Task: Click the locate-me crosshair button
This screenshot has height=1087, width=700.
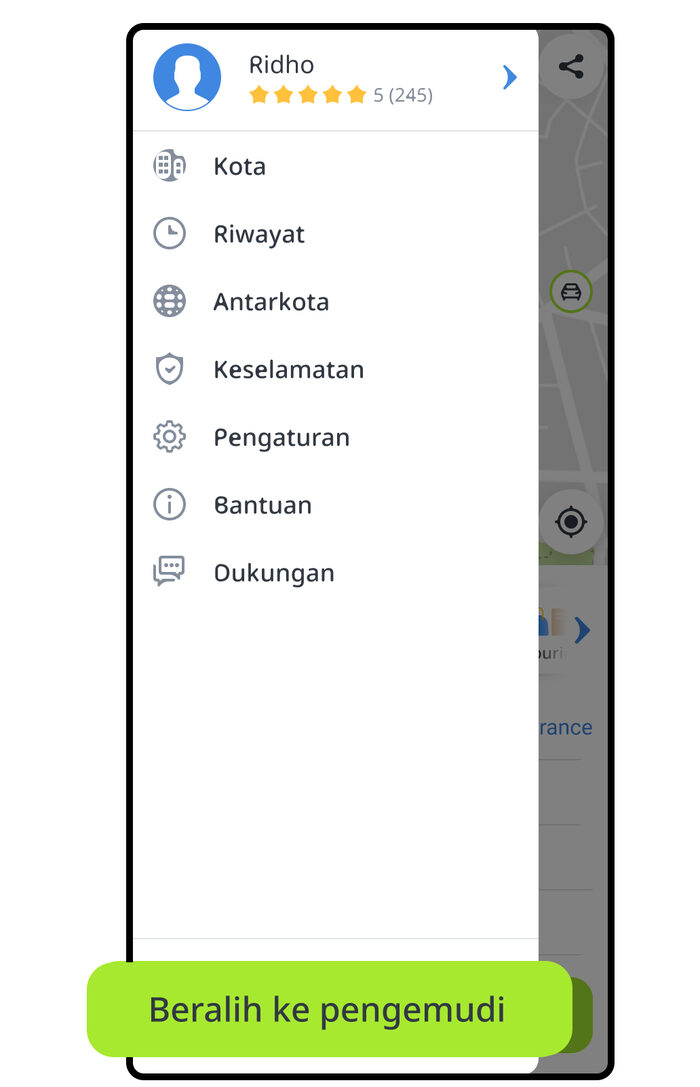Action: pyautogui.click(x=571, y=521)
